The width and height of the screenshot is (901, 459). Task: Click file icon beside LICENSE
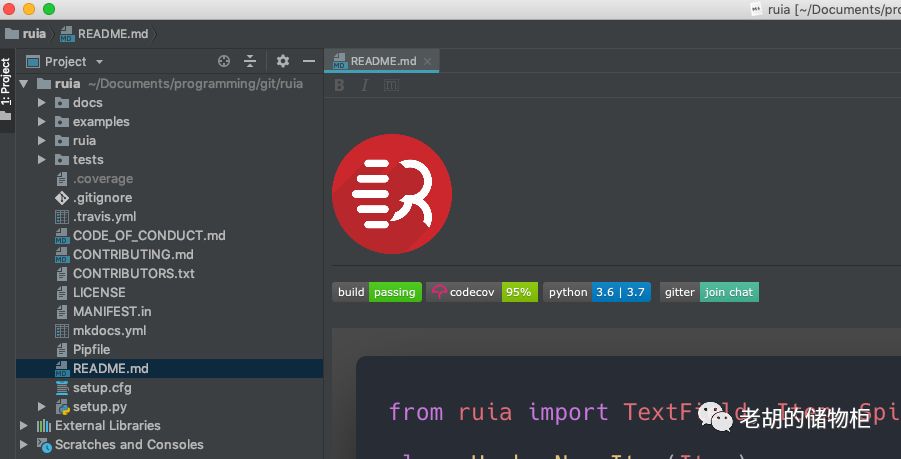(x=61, y=292)
